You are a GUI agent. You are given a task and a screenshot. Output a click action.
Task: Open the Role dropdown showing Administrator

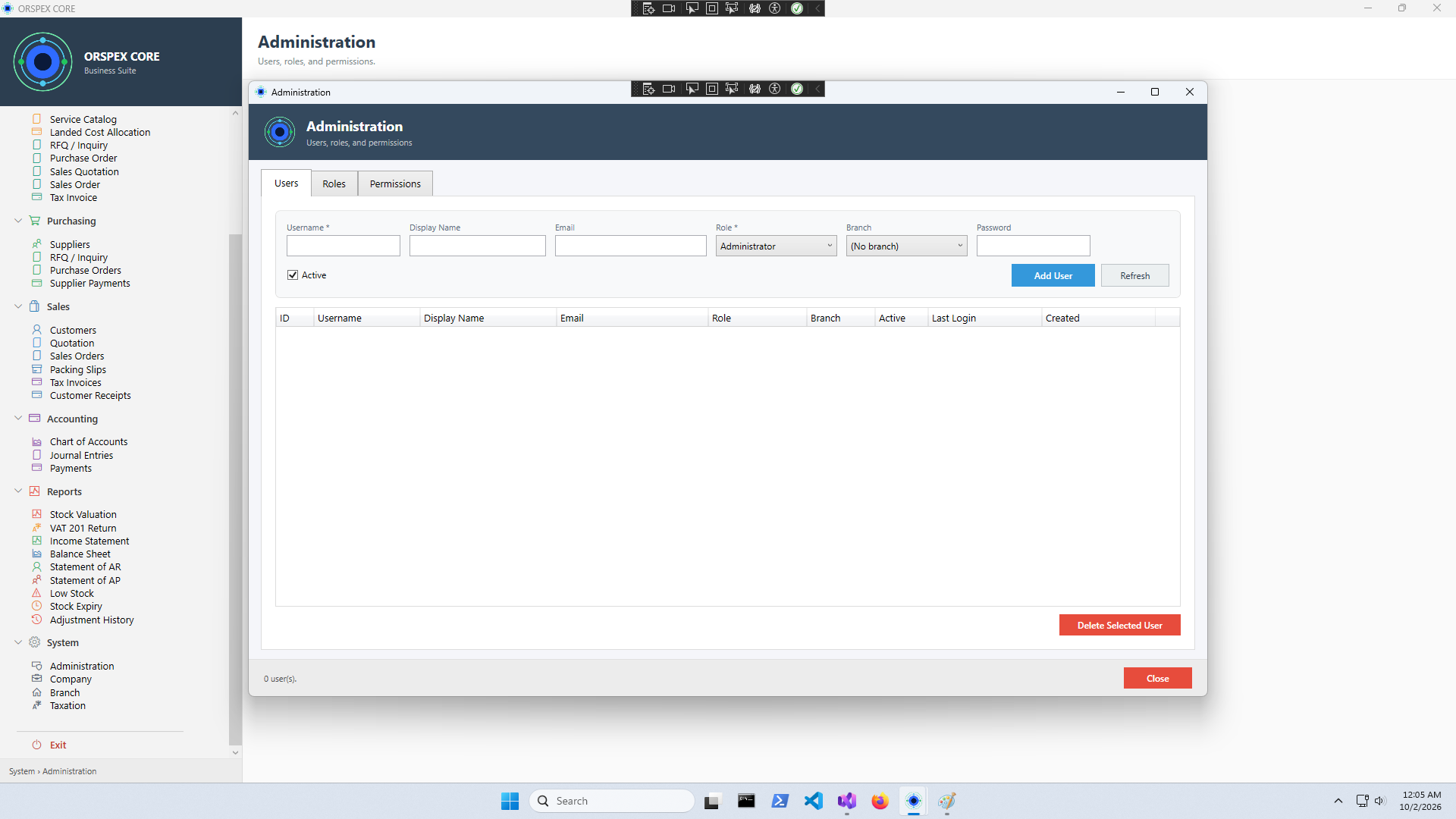point(776,246)
